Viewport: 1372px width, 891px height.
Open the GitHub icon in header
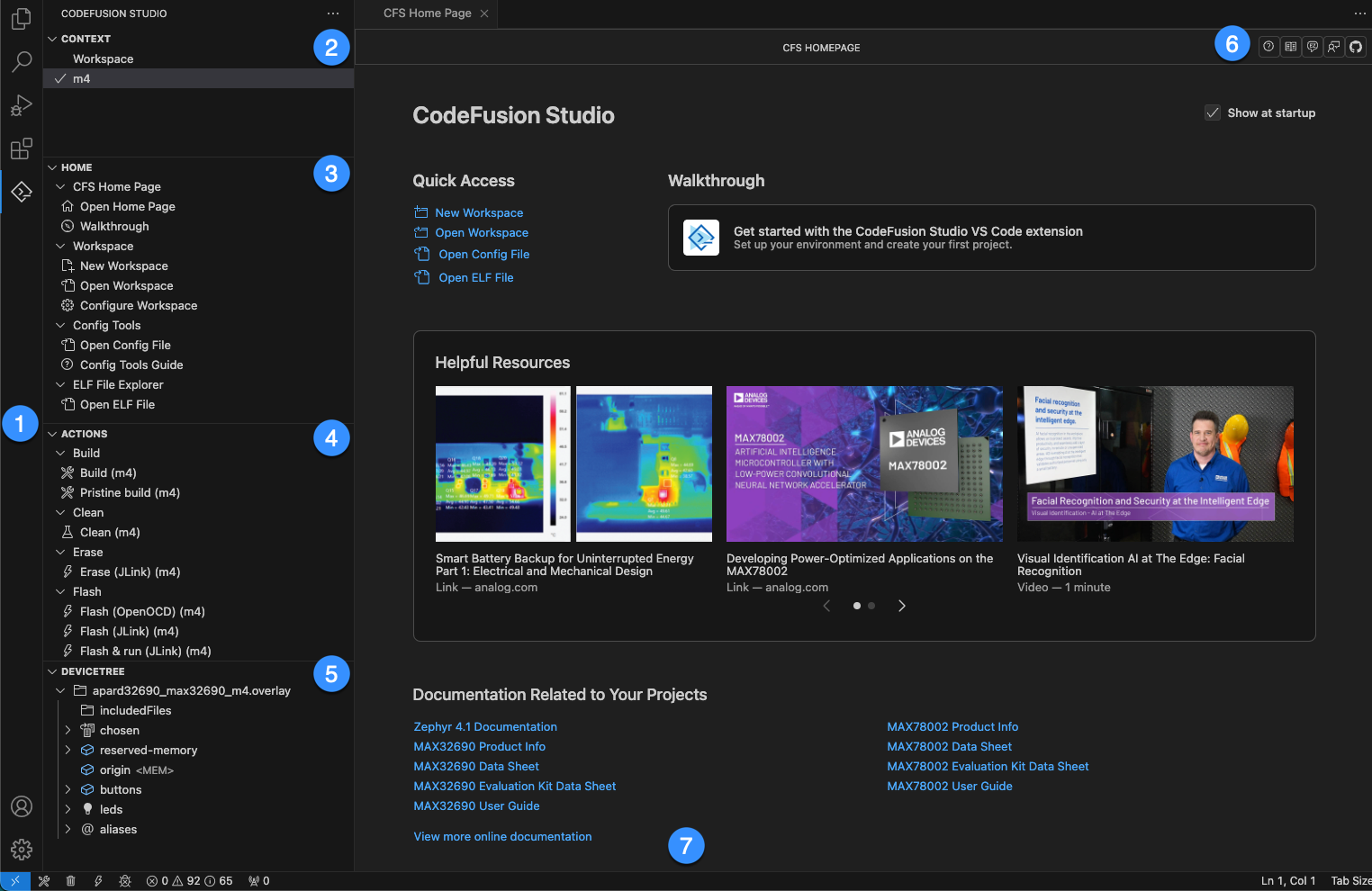pyautogui.click(x=1356, y=47)
